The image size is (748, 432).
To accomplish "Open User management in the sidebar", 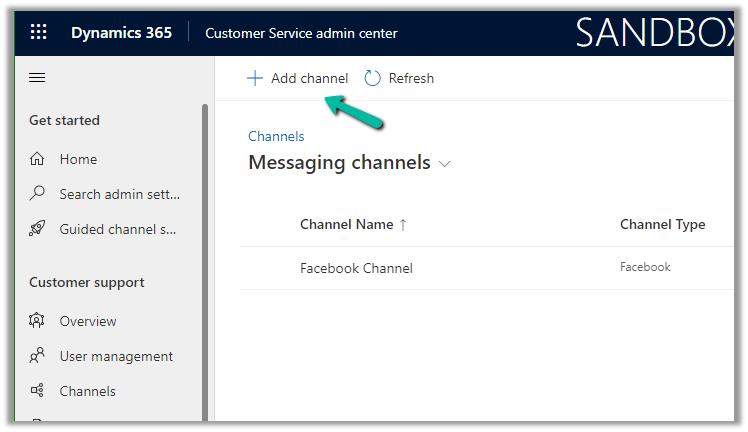I will click(115, 356).
